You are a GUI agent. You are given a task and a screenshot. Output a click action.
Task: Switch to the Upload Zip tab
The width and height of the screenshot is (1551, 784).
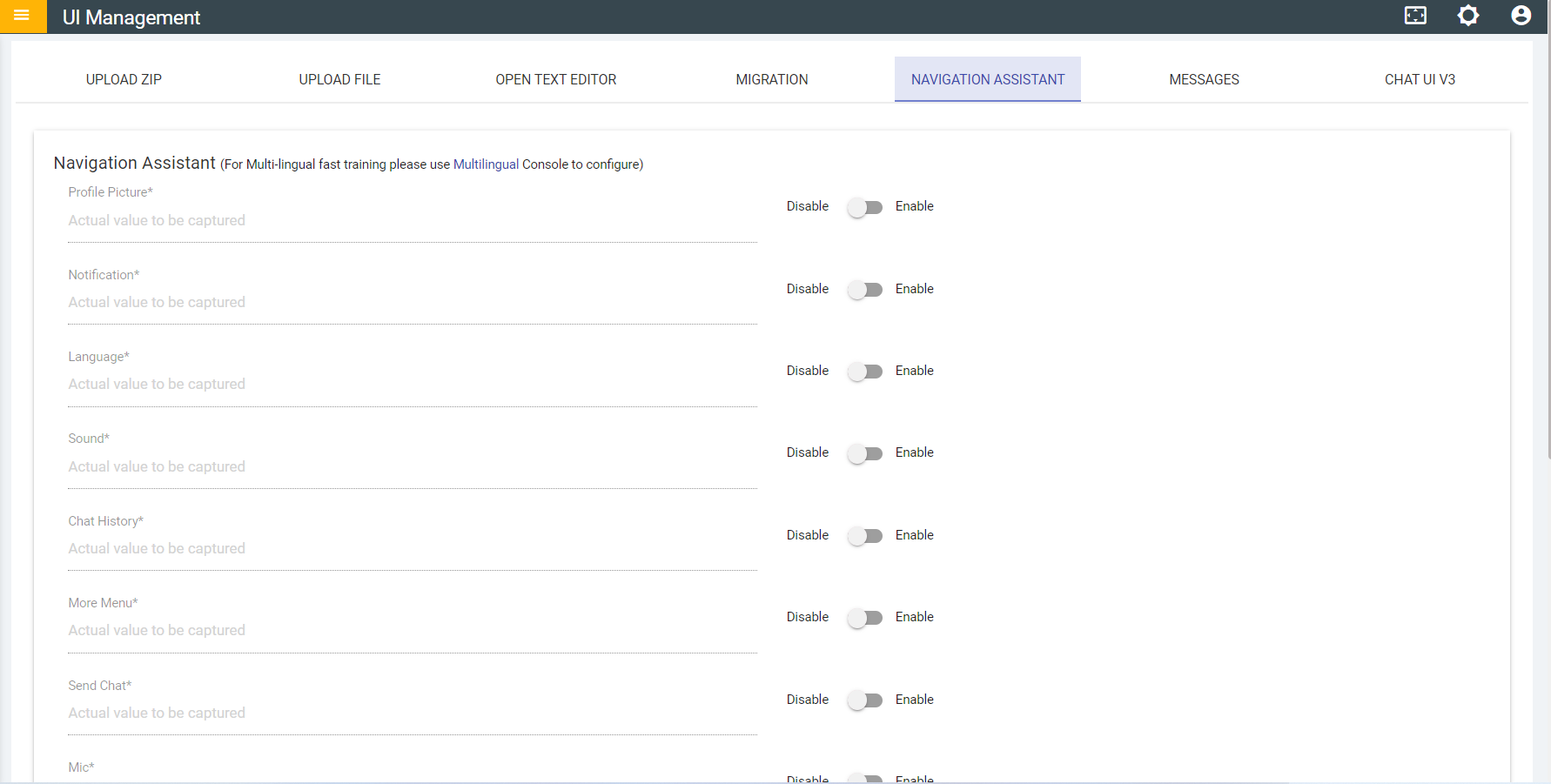[x=124, y=80]
